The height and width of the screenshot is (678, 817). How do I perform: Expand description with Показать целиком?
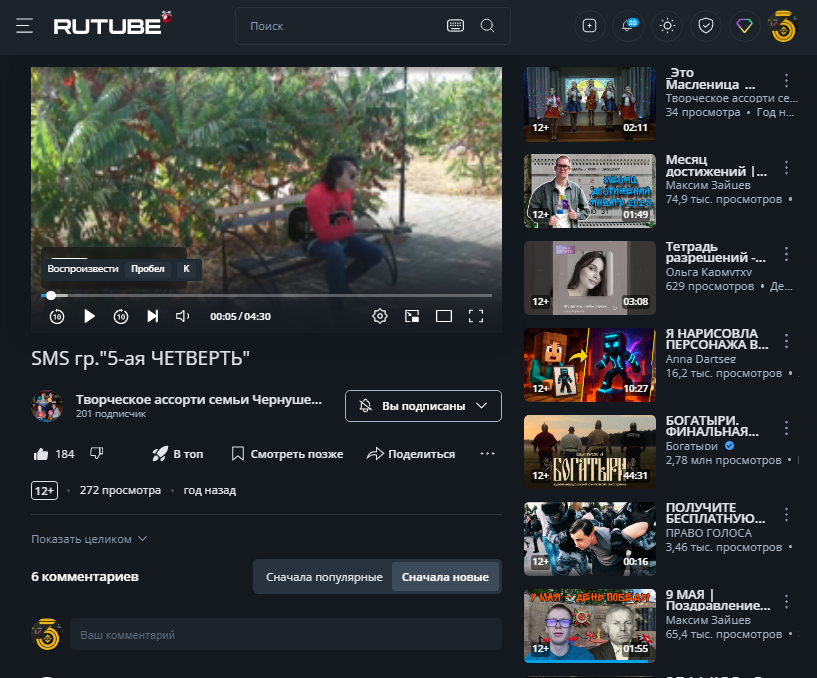(x=89, y=539)
